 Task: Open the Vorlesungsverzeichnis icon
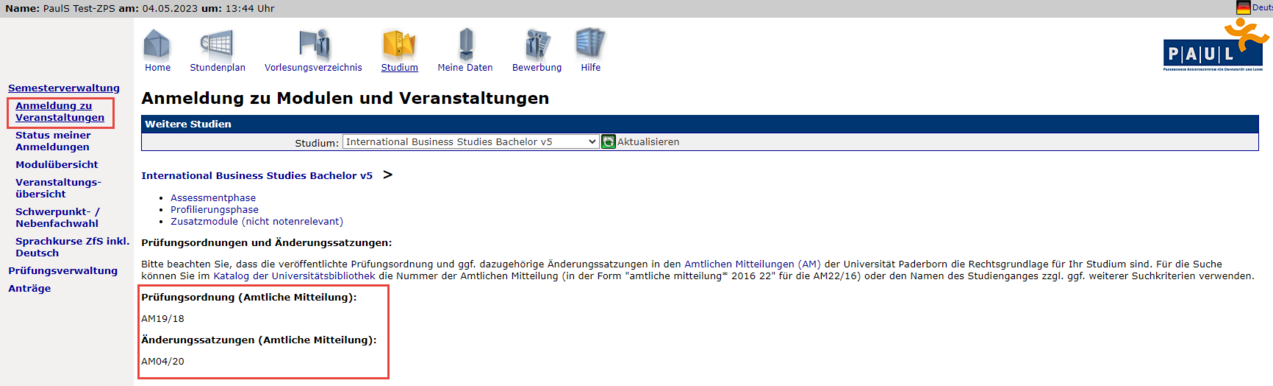pyautogui.click(x=313, y=45)
